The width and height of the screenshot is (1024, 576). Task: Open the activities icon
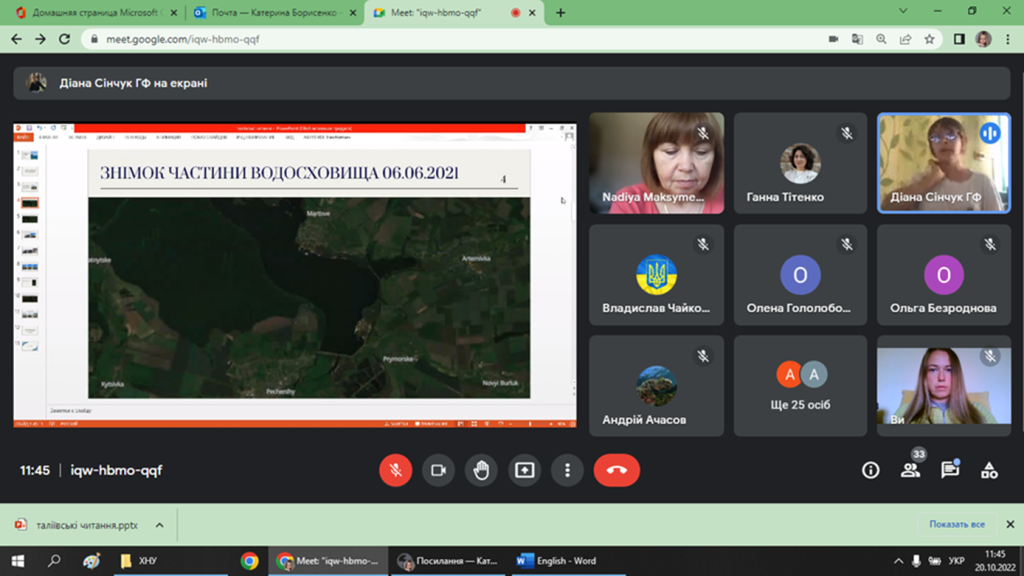989,470
